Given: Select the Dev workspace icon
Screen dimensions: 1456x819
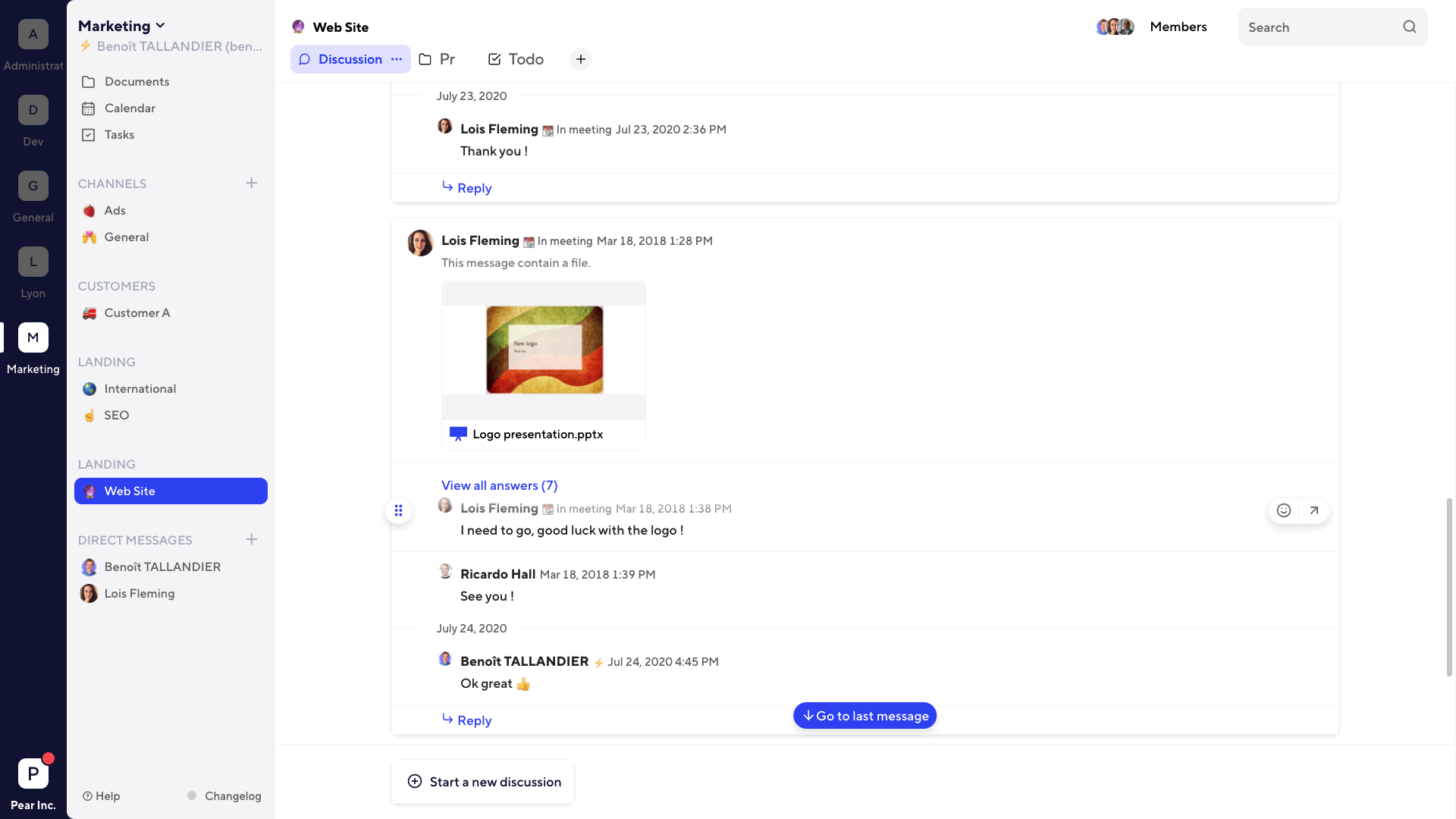Looking at the screenshot, I should click(33, 110).
